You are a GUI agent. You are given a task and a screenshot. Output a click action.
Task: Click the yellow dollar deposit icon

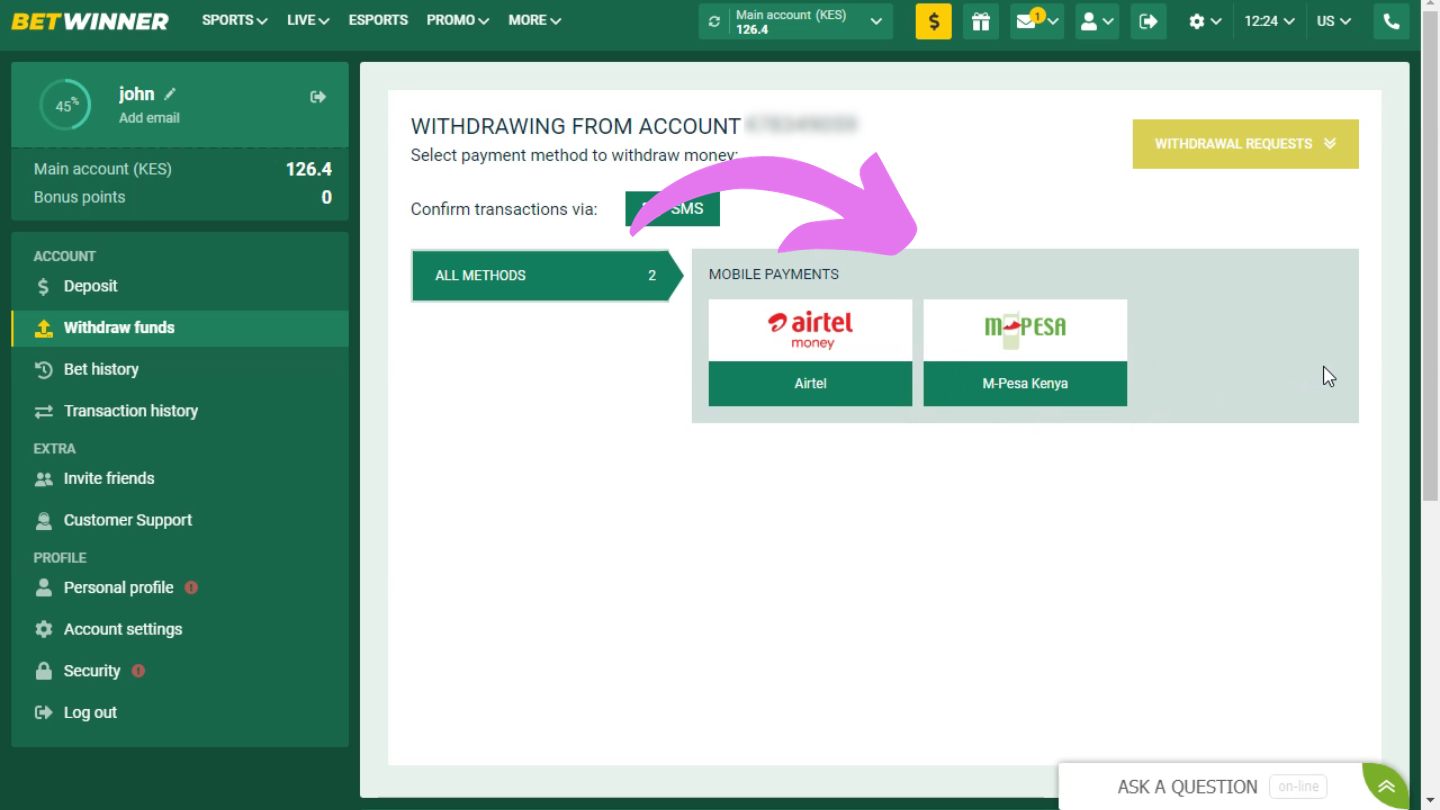(x=933, y=21)
